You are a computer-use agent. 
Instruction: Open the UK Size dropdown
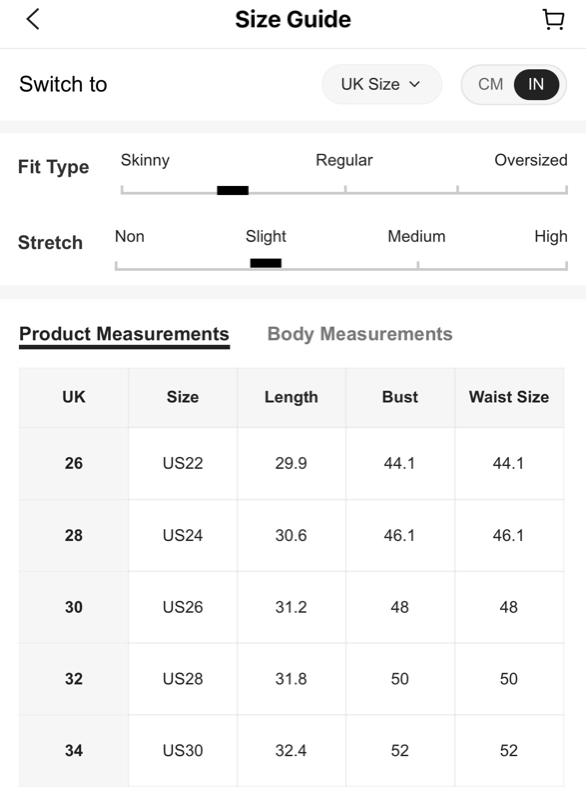tap(381, 84)
